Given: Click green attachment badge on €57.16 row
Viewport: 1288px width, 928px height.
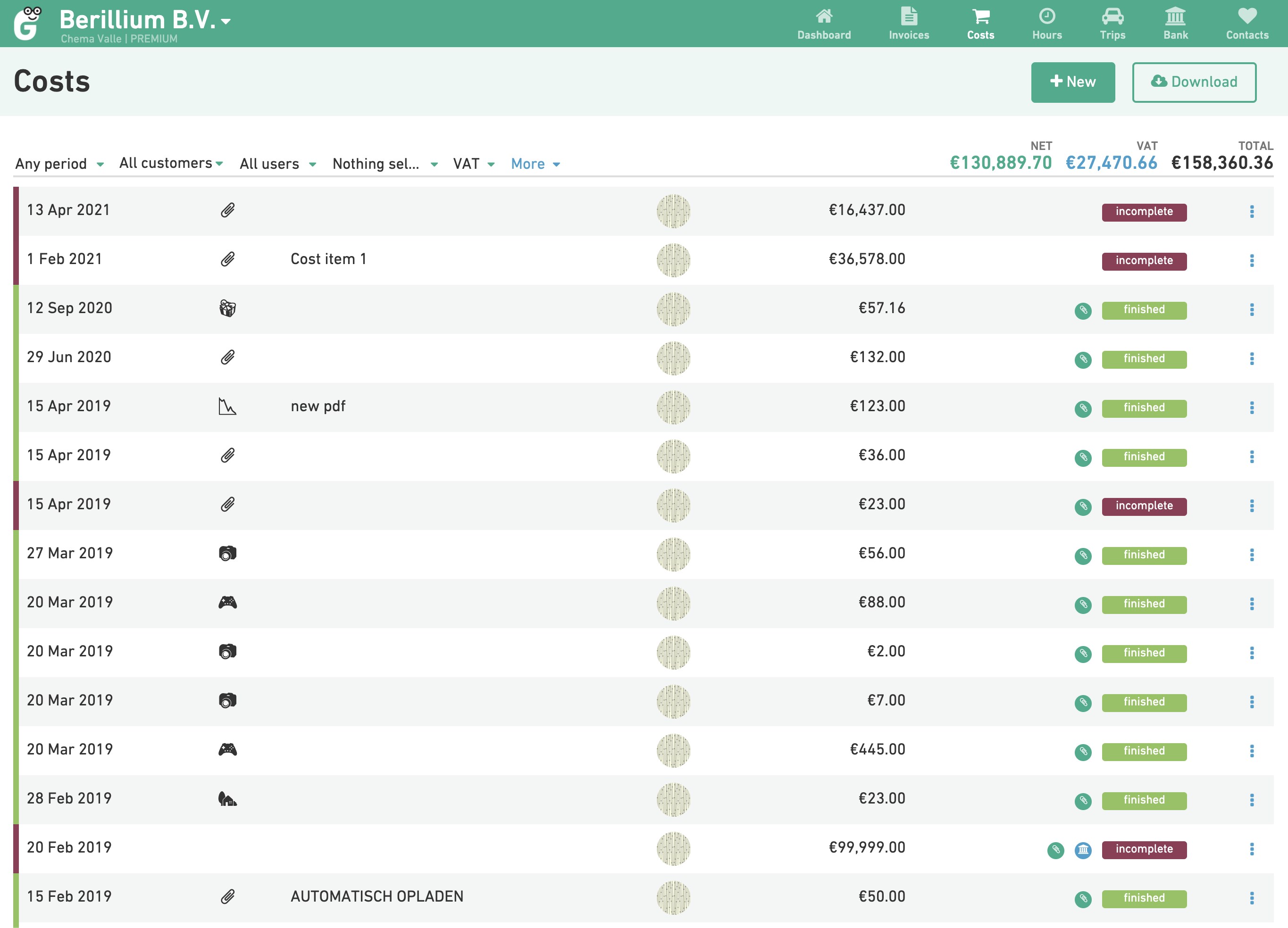Looking at the screenshot, I should (x=1083, y=310).
